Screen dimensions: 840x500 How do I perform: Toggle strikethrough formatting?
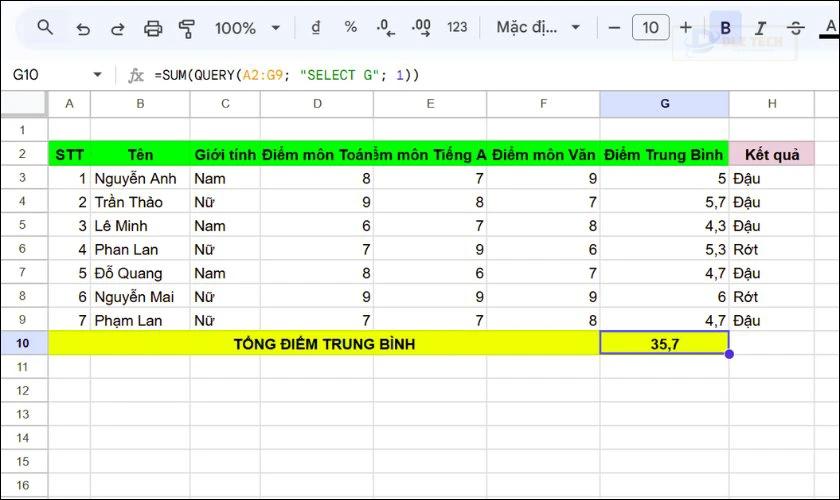tap(796, 28)
